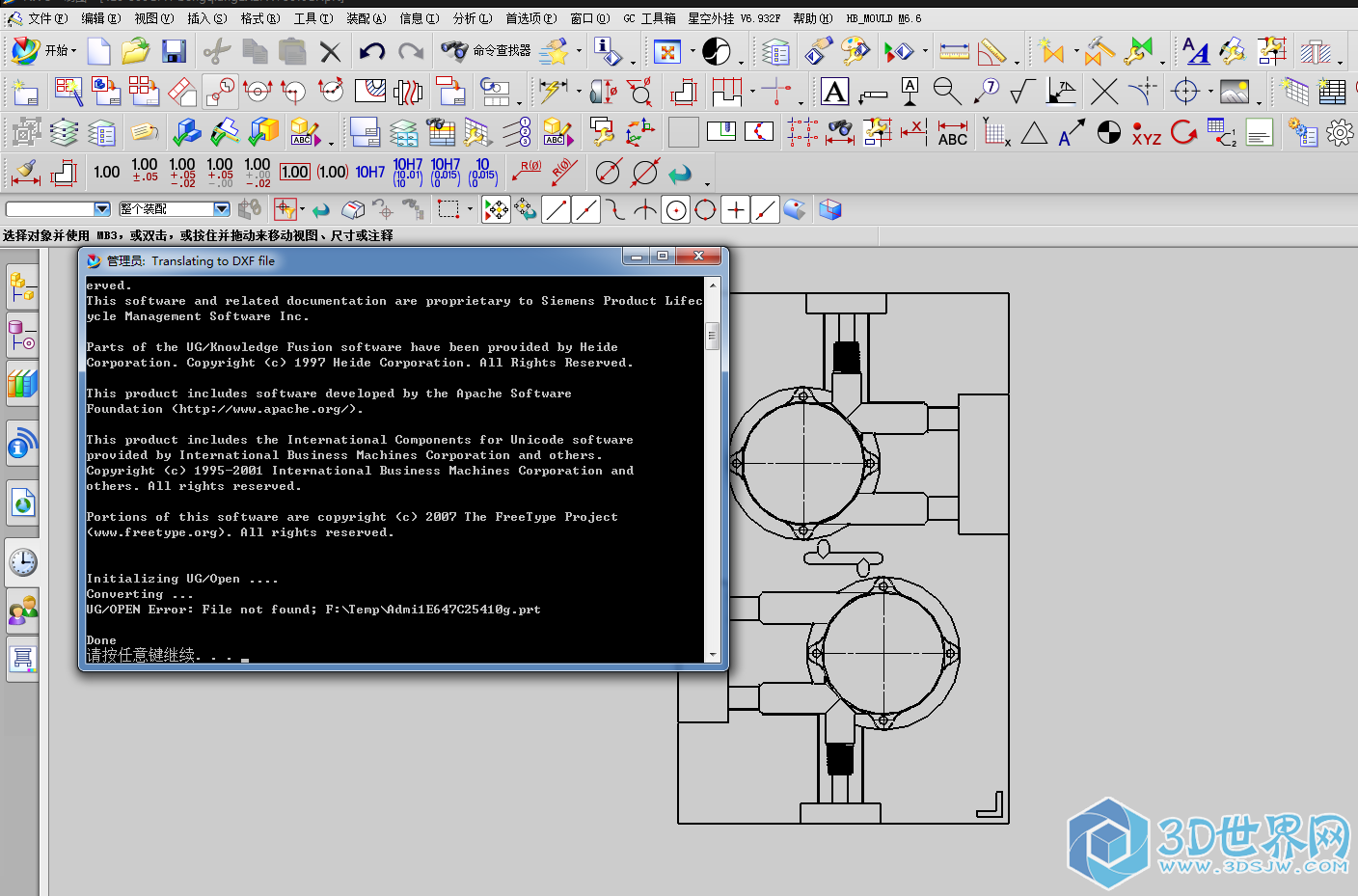1358x896 pixels.
Task: Toggle Quadrant Point snap
Action: (x=705, y=209)
